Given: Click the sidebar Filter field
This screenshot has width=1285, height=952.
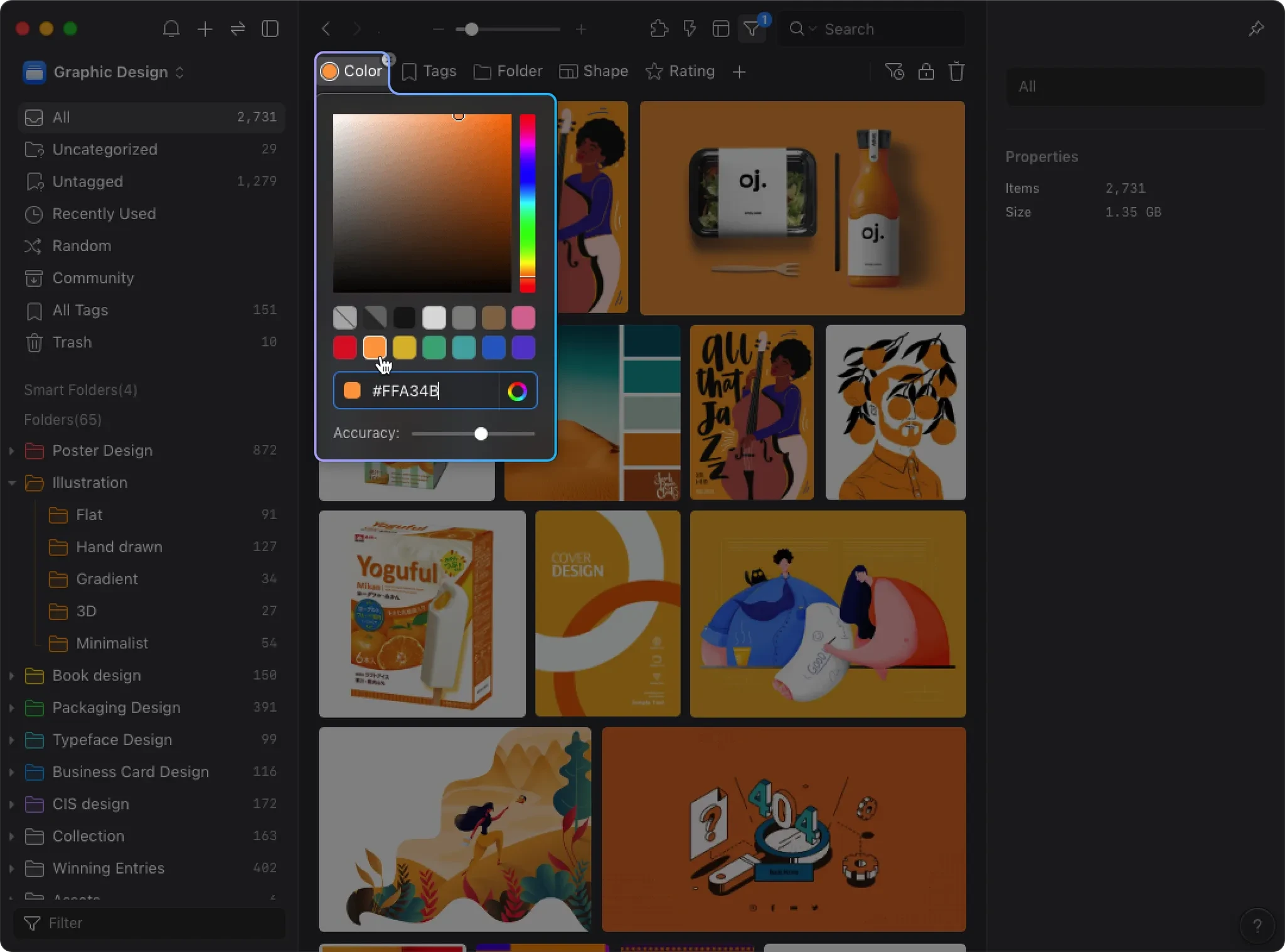Looking at the screenshot, I should click(149, 923).
